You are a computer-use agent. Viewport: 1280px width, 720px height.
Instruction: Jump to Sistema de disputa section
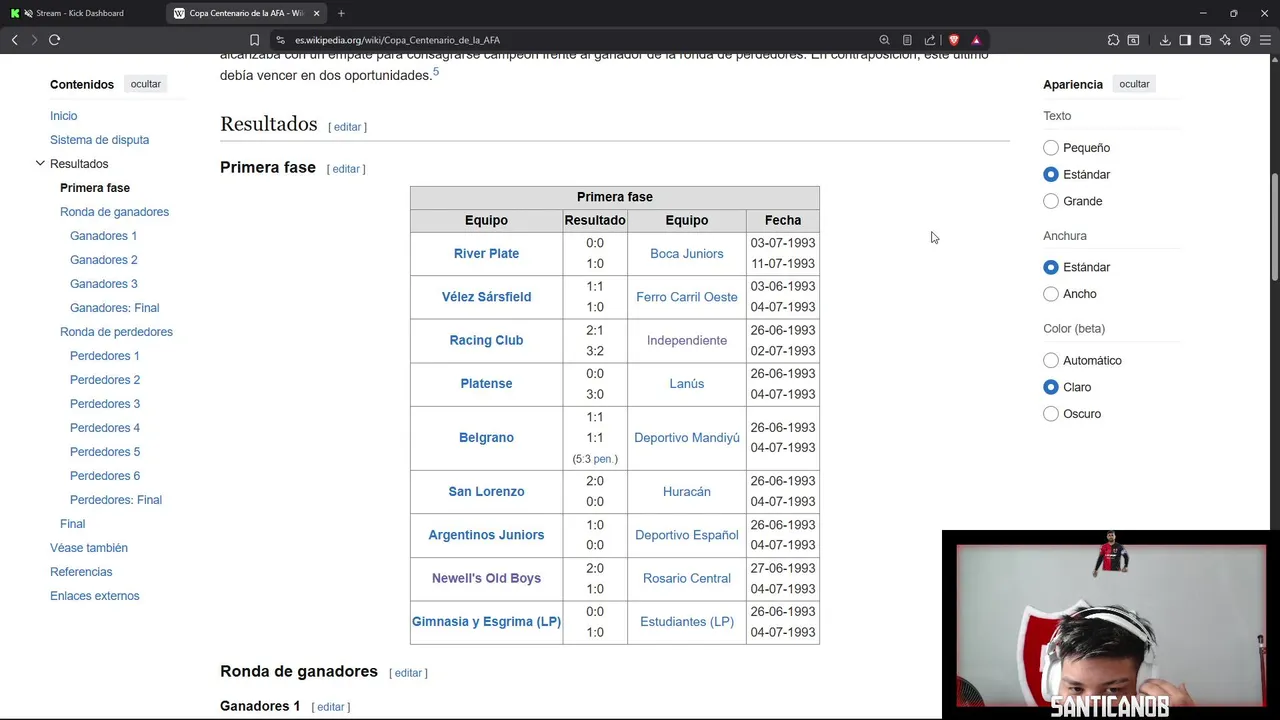pyautogui.click(x=99, y=140)
